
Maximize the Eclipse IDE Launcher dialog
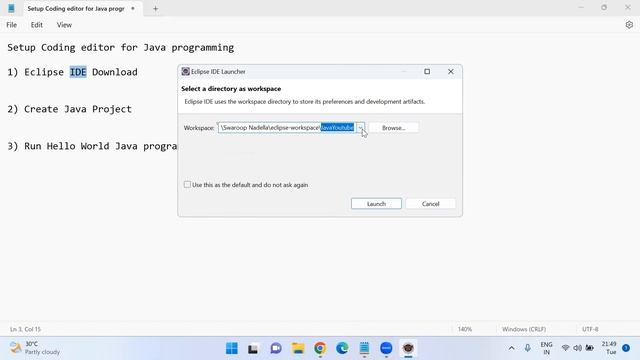point(427,71)
